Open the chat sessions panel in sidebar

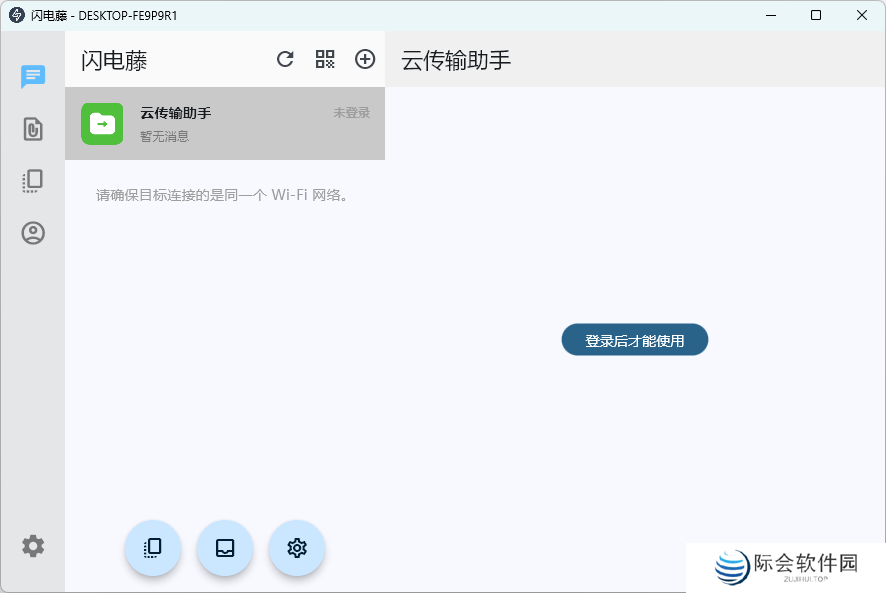(33, 76)
